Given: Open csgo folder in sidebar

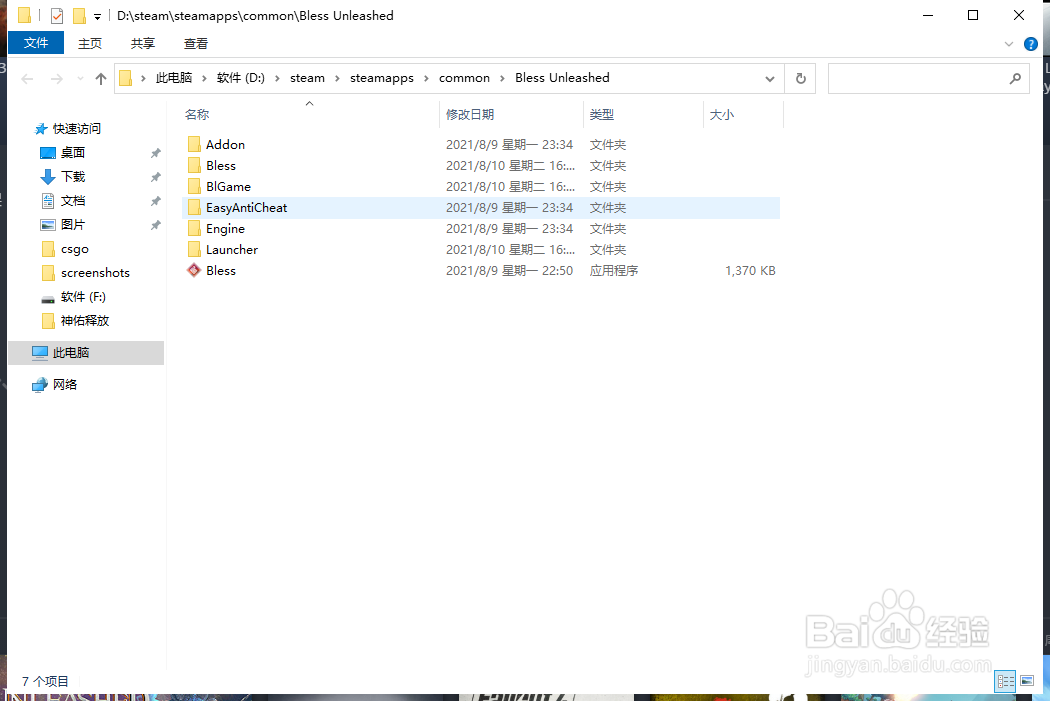Looking at the screenshot, I should pos(74,249).
